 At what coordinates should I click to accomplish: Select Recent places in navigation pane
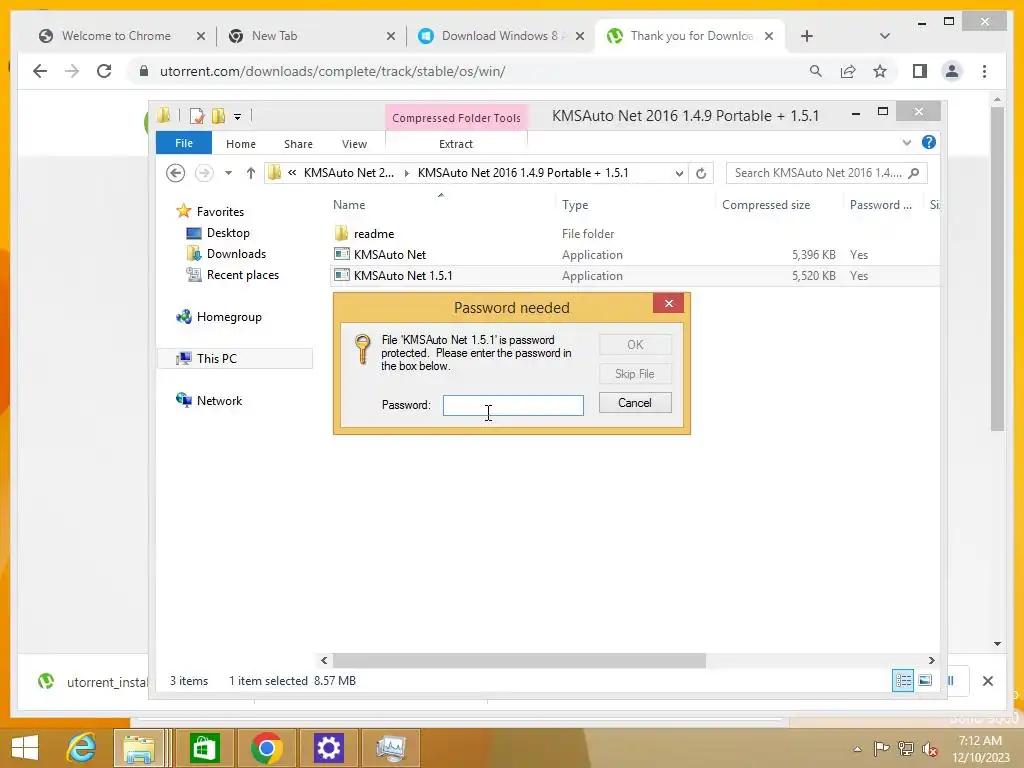click(x=242, y=275)
